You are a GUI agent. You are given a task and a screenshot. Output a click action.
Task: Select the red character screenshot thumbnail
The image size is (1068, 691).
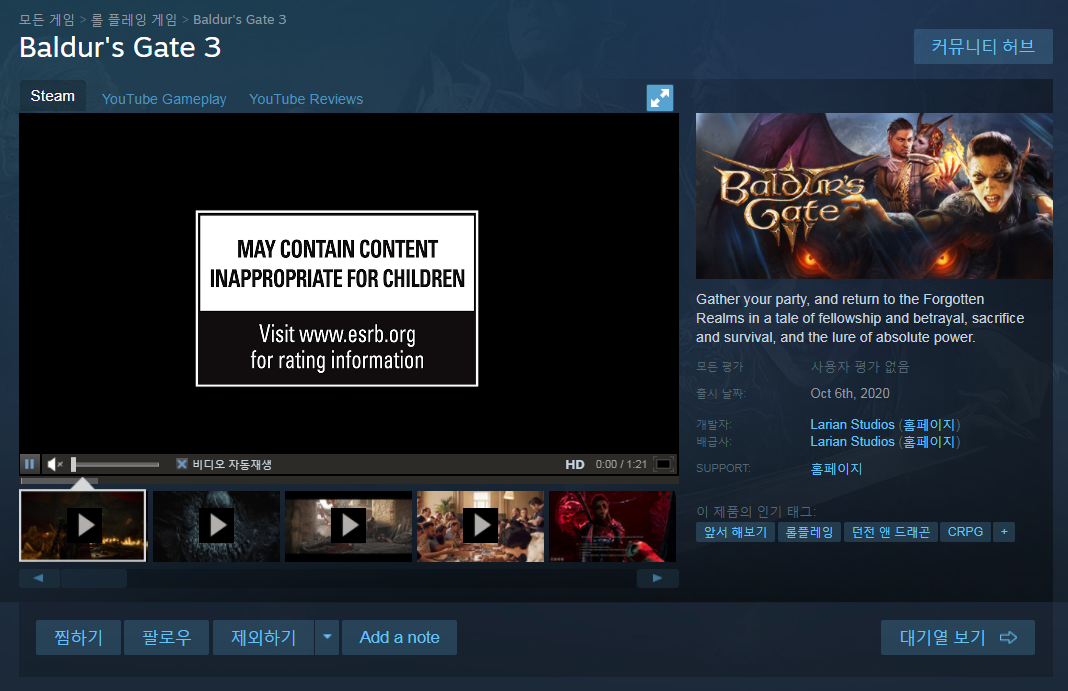[612, 526]
